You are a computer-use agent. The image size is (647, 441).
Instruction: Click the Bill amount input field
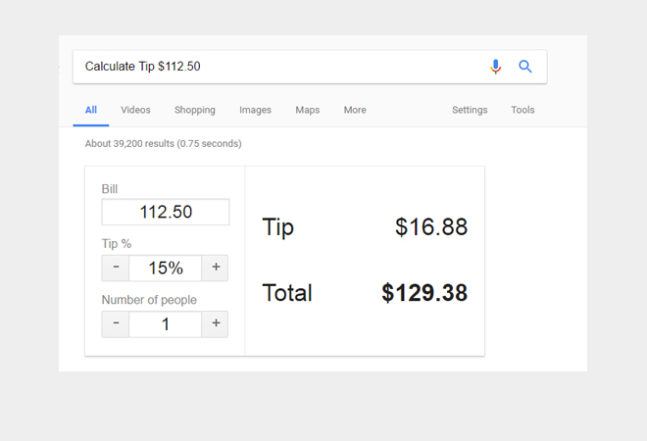click(x=165, y=212)
